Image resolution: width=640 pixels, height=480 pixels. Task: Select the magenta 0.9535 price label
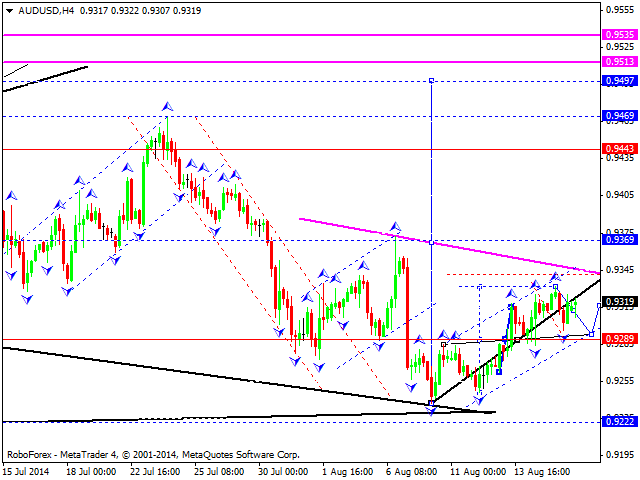(616, 34)
